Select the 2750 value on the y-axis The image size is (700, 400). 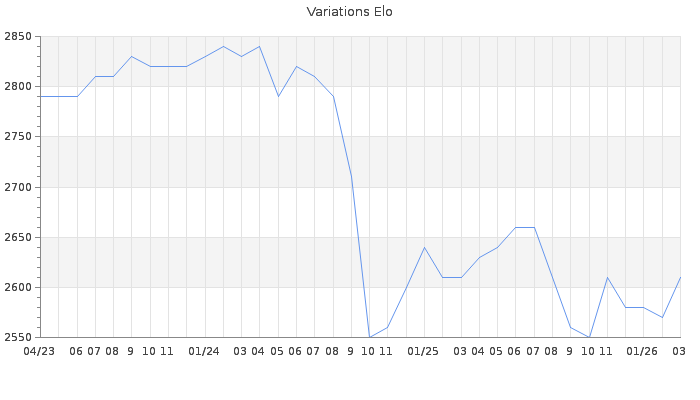point(17,137)
